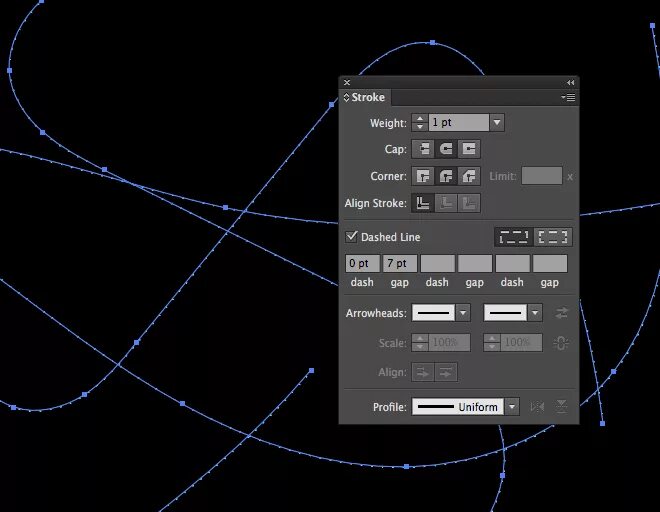
Task: Click the Weight value field showing 1 pt
Action: click(459, 123)
